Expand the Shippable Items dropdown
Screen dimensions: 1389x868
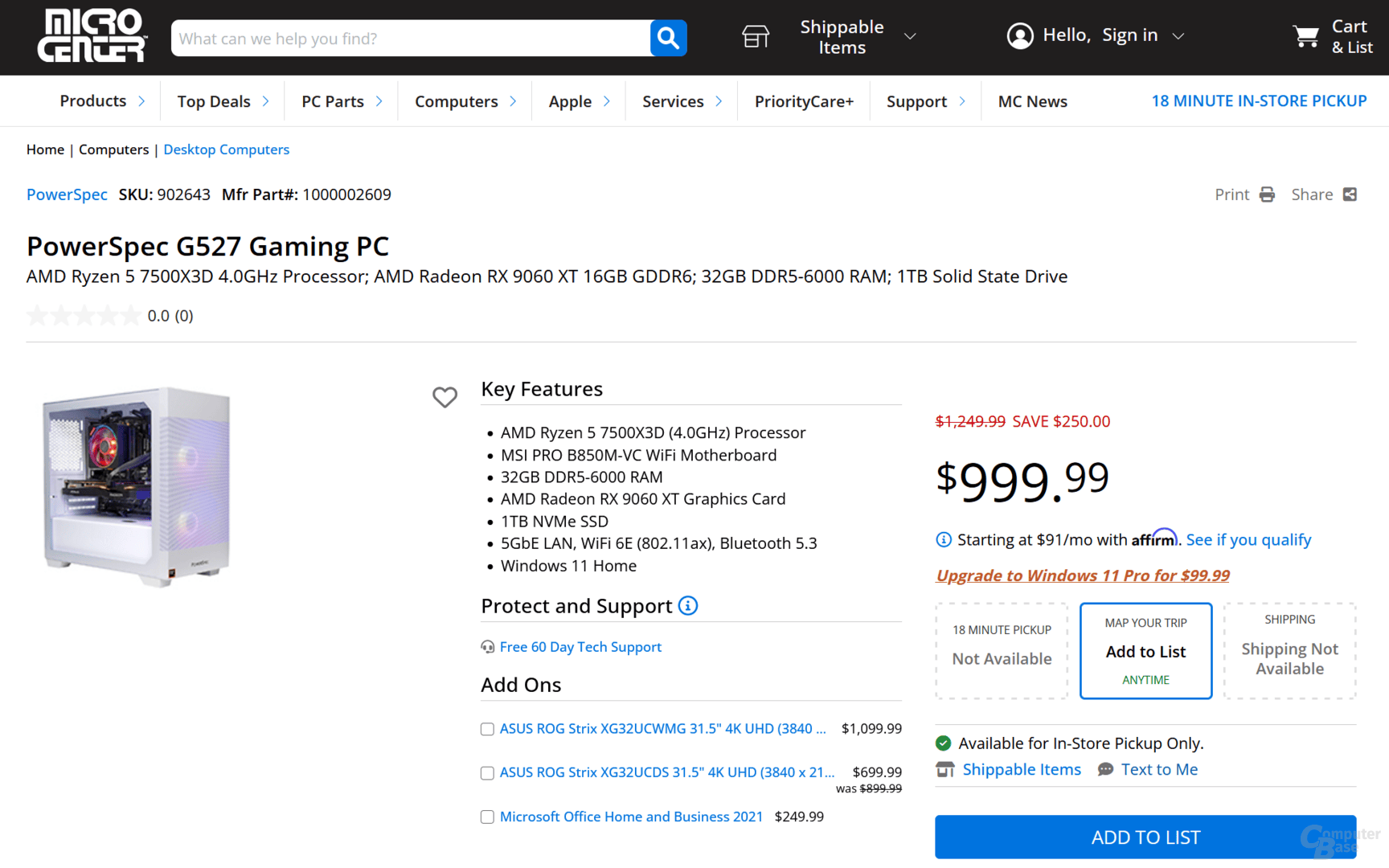coord(909,36)
